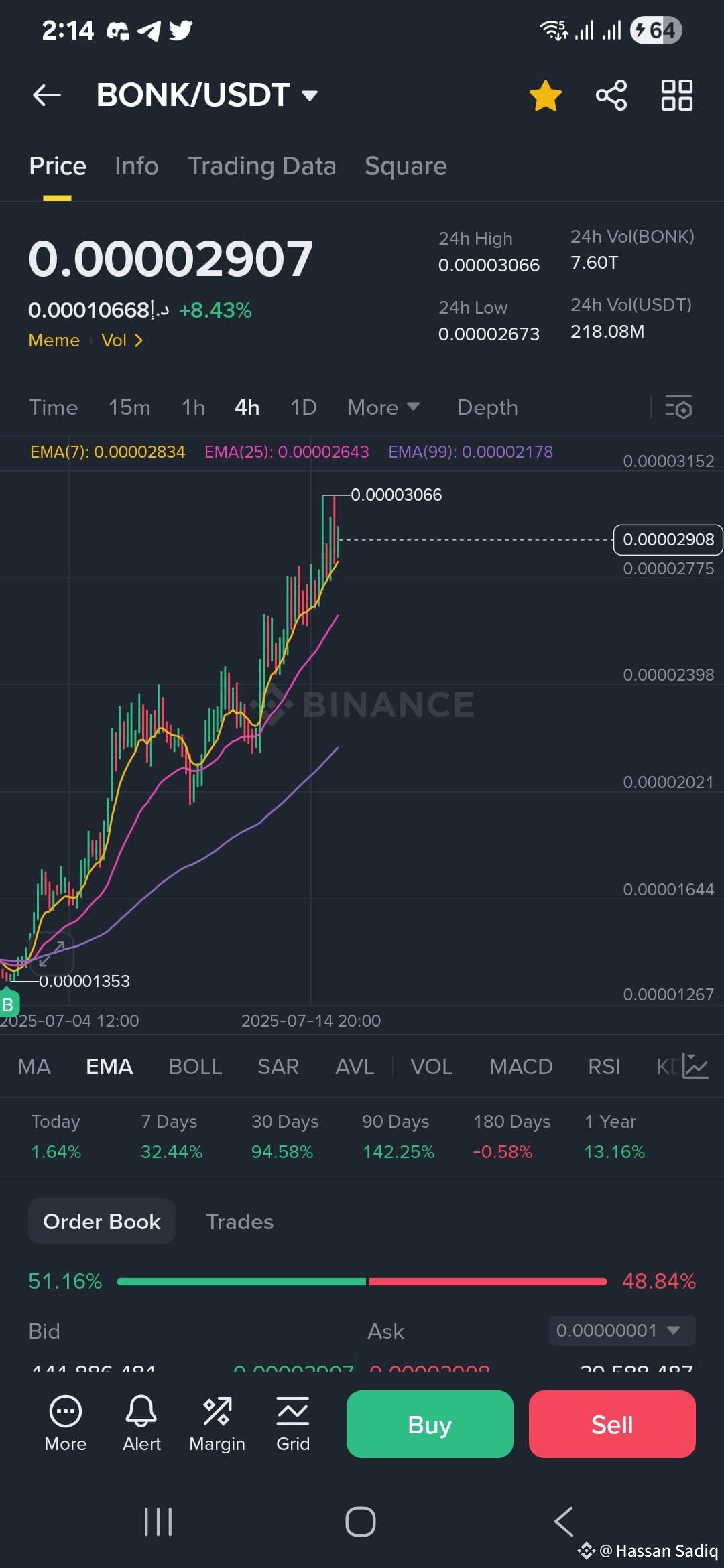Tap the 24h Low value 0.00002673
This screenshot has width=724, height=1568.
click(x=489, y=334)
